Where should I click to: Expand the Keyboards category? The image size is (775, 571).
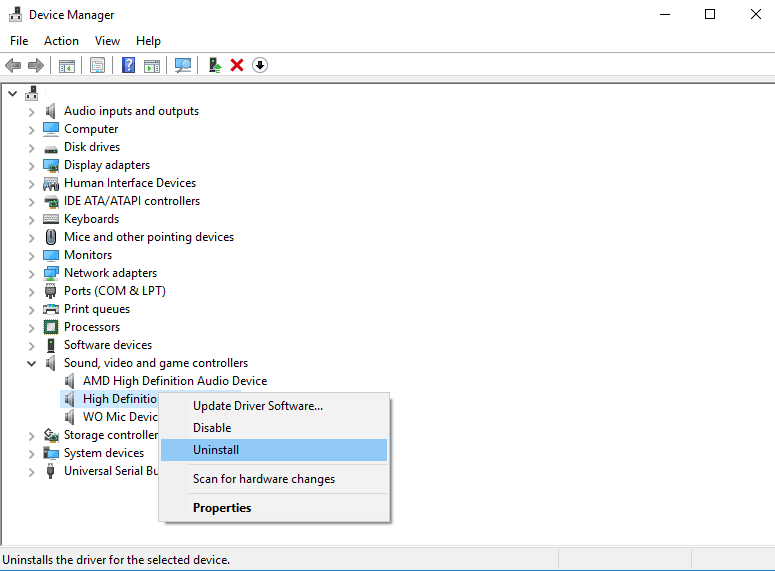[32, 220]
